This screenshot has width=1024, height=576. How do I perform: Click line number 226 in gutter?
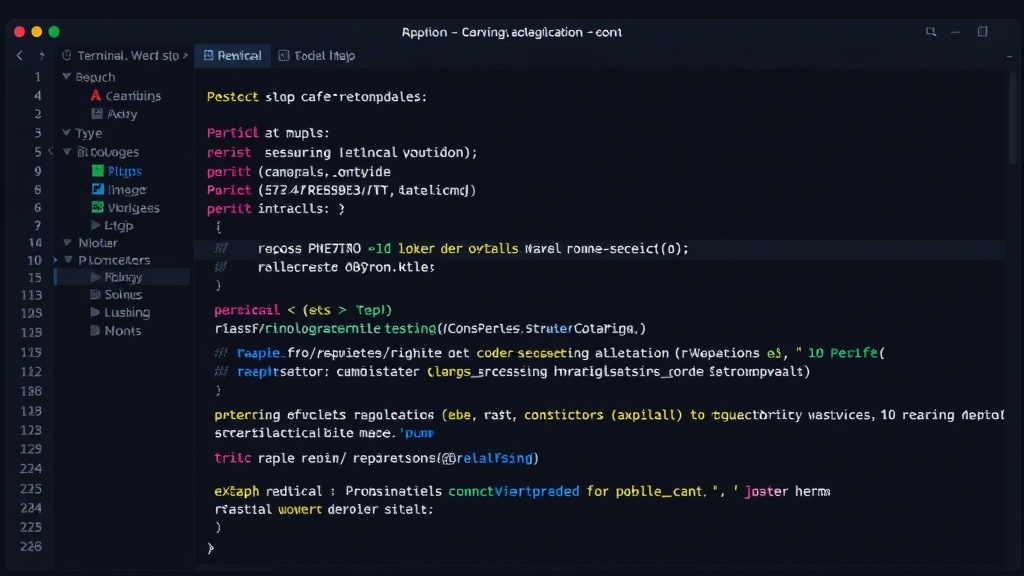click(31, 546)
